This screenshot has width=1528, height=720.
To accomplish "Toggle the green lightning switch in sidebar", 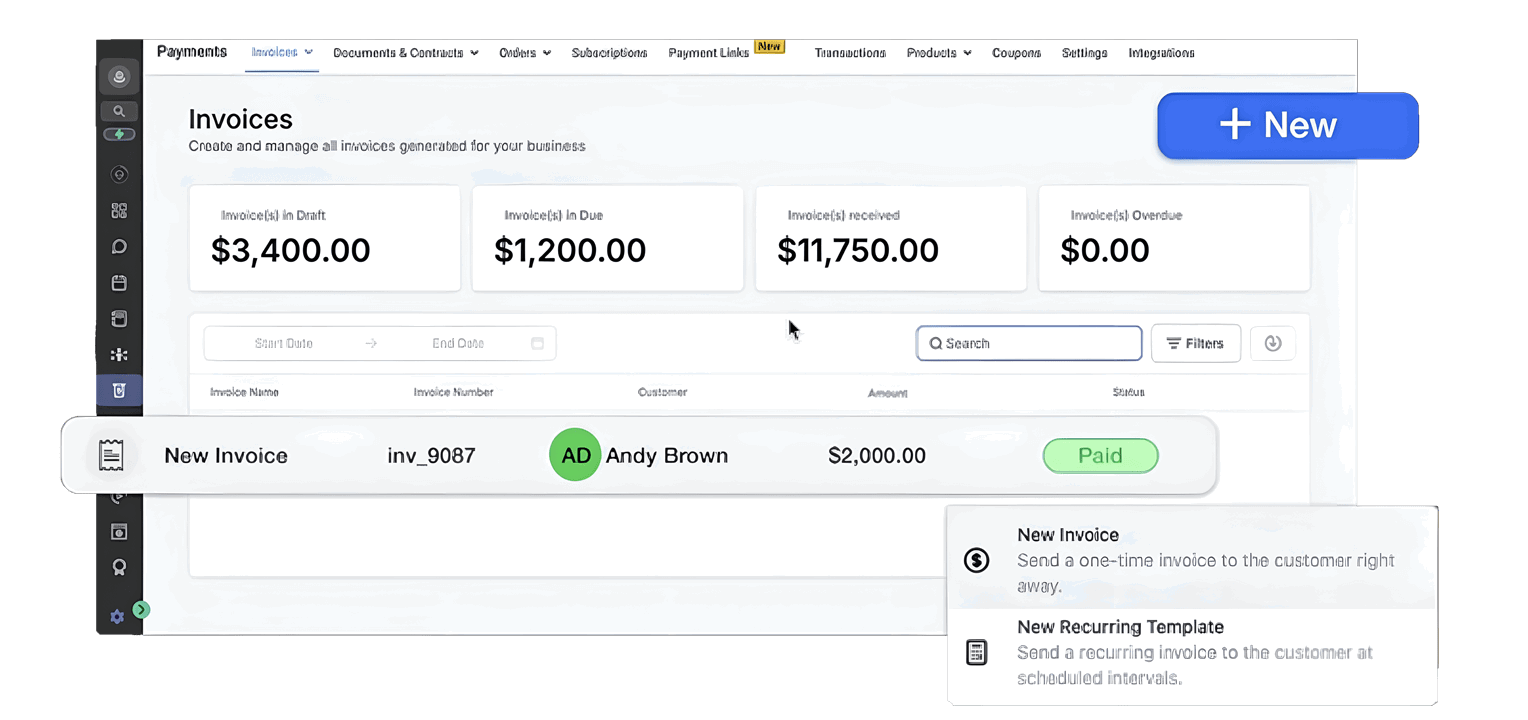I will point(119,134).
